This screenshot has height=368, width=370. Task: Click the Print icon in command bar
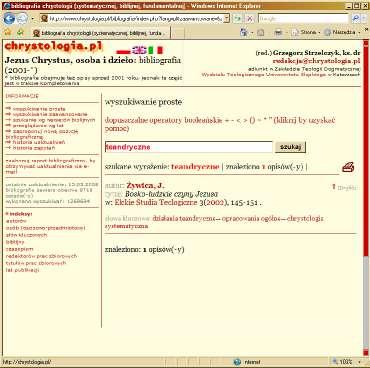click(278, 32)
